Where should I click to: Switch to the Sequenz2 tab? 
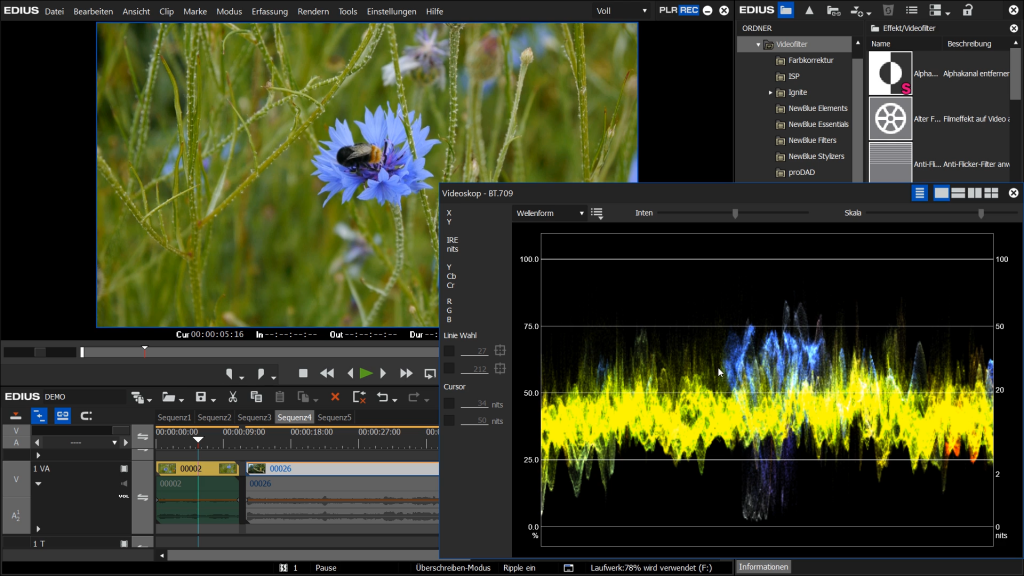215,418
